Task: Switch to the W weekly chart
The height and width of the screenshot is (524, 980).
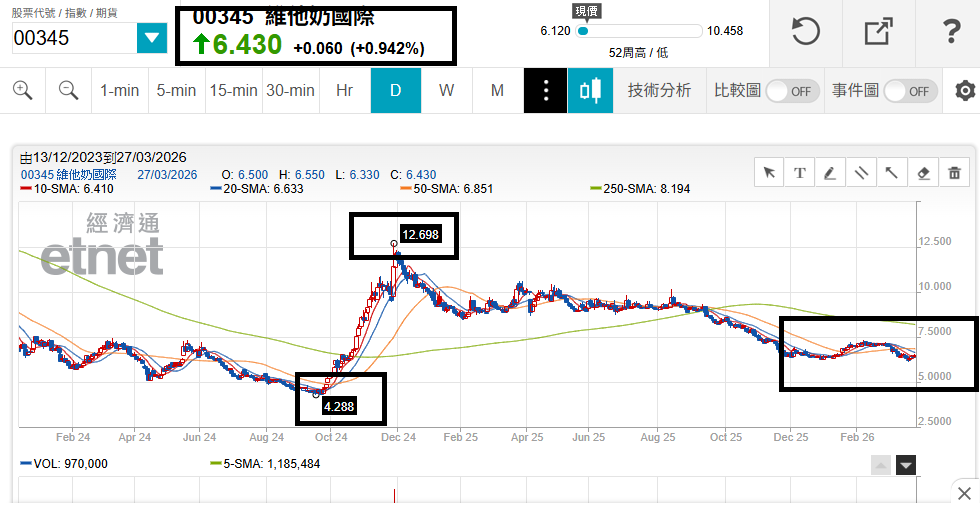Action: tap(446, 91)
